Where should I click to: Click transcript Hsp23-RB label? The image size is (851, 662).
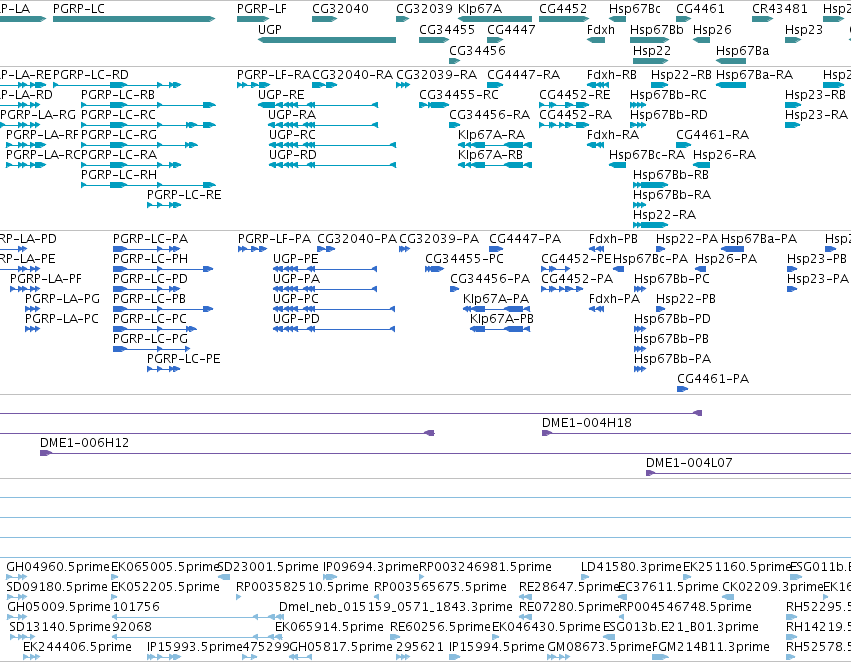(x=815, y=94)
